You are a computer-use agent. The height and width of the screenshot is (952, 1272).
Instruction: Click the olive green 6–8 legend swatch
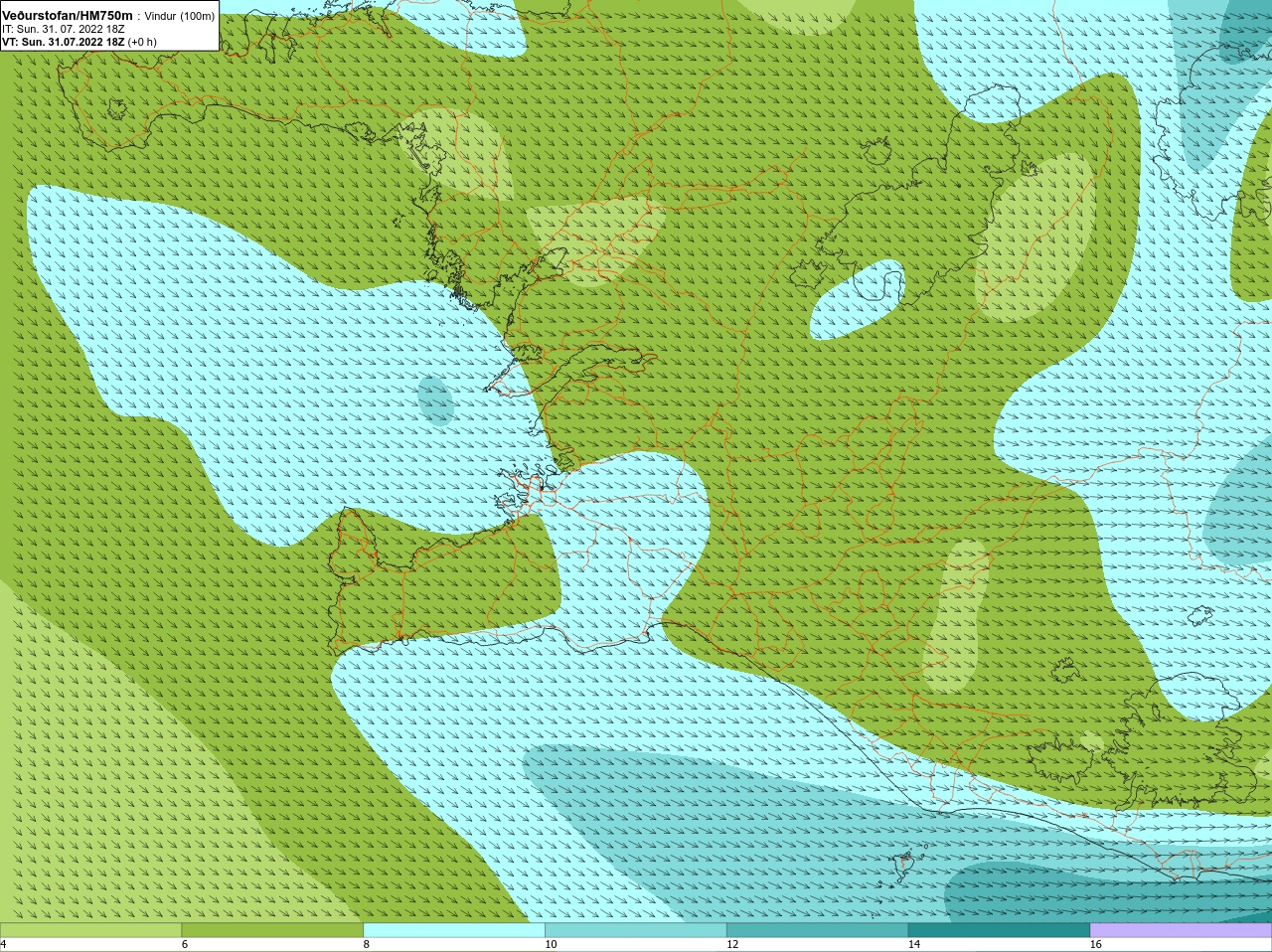pyautogui.click(x=272, y=930)
